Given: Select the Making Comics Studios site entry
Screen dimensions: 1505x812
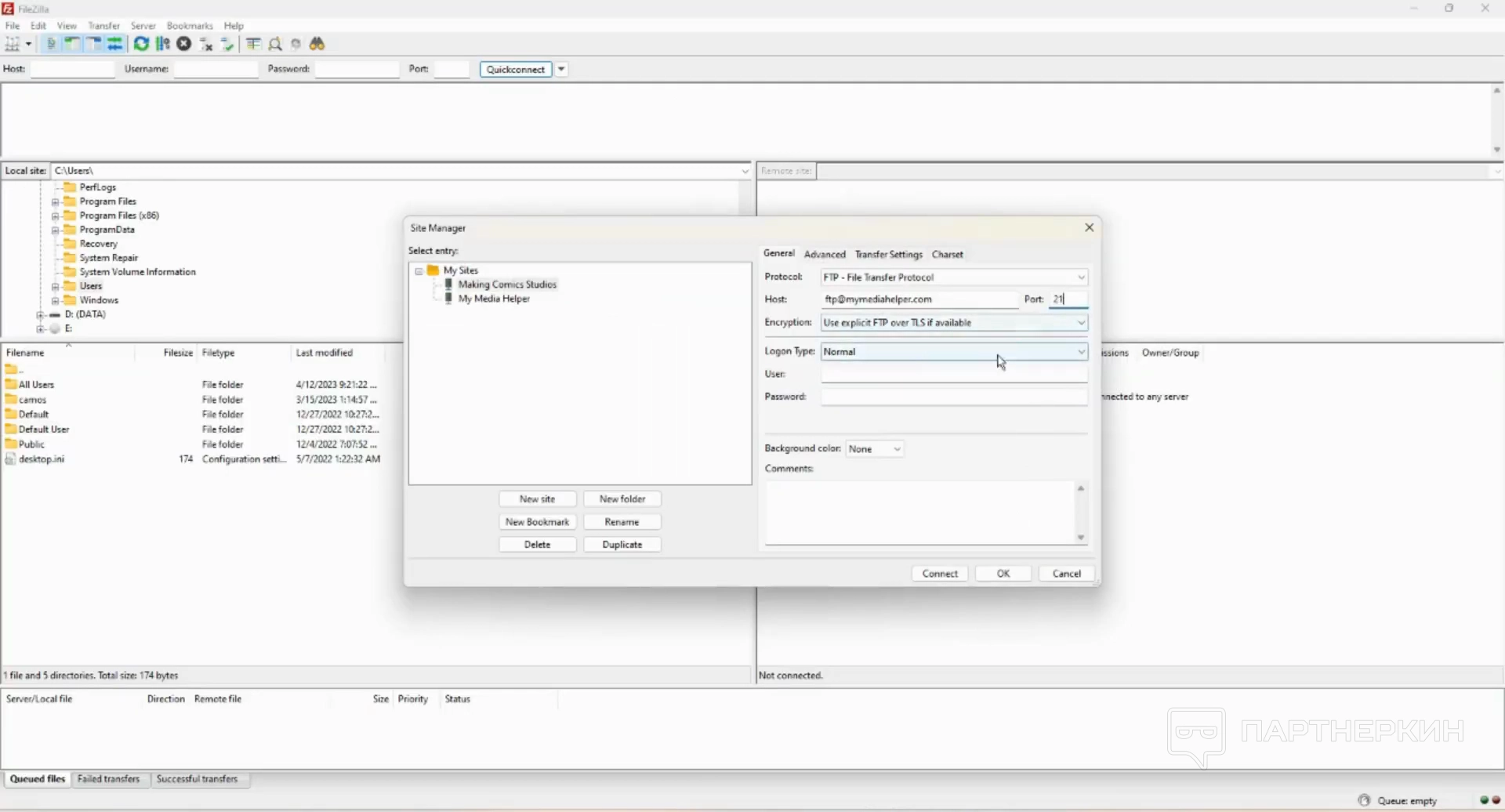Looking at the screenshot, I should tap(506, 285).
